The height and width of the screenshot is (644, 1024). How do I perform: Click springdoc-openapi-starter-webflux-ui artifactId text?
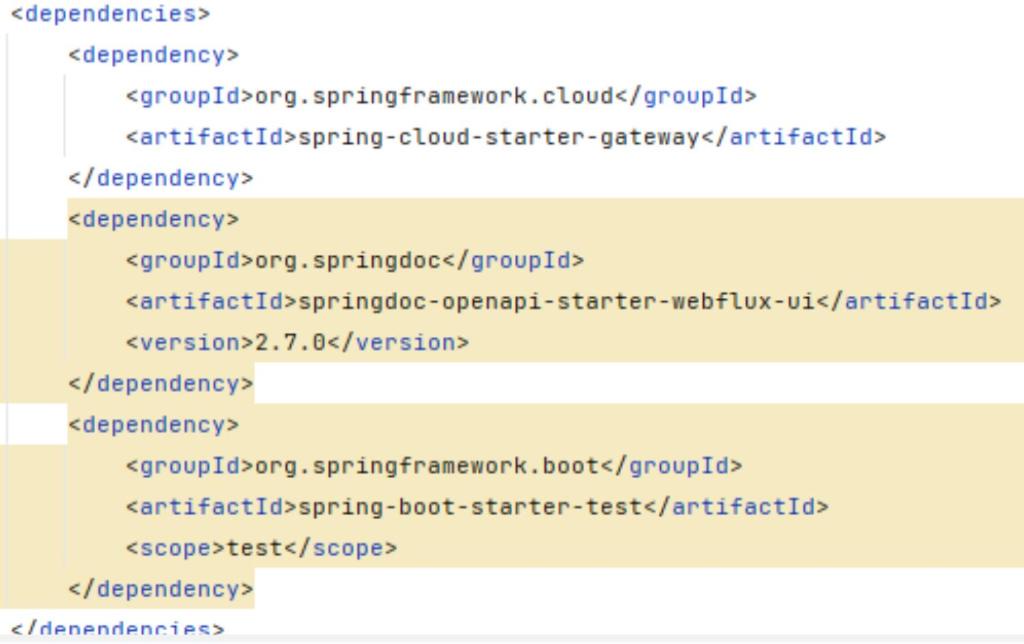click(556, 301)
